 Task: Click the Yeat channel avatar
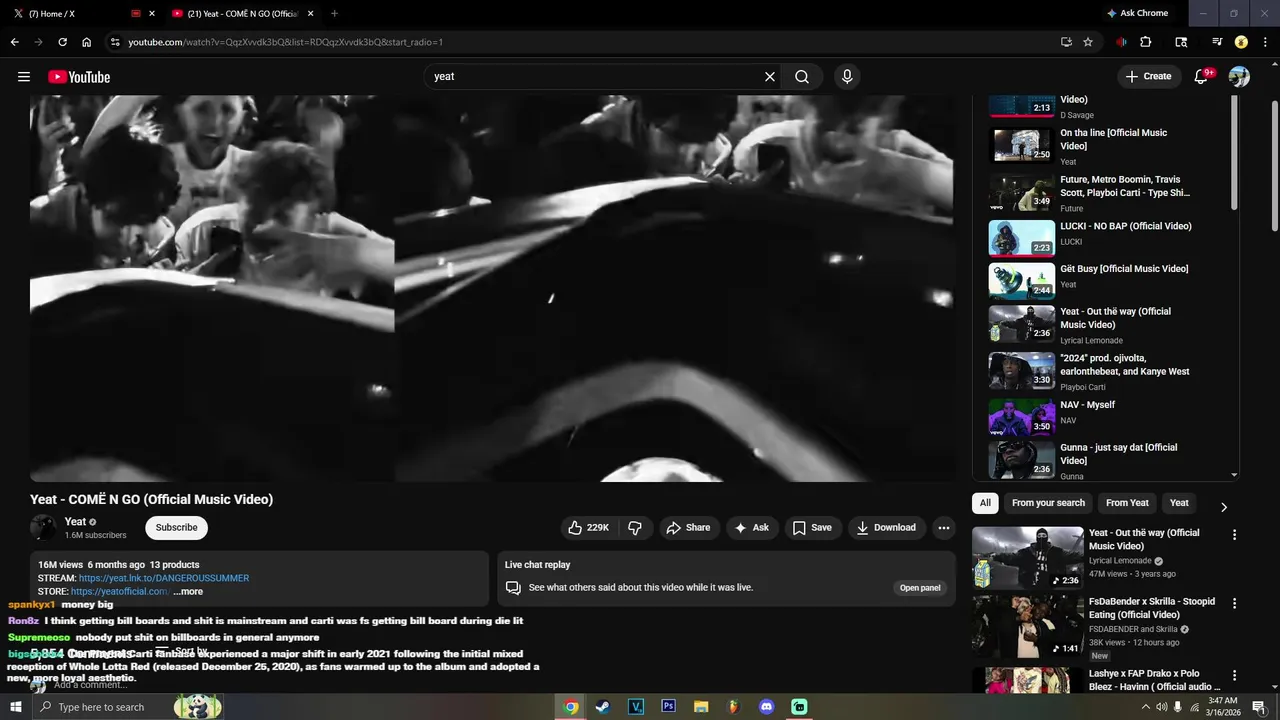pos(43,528)
